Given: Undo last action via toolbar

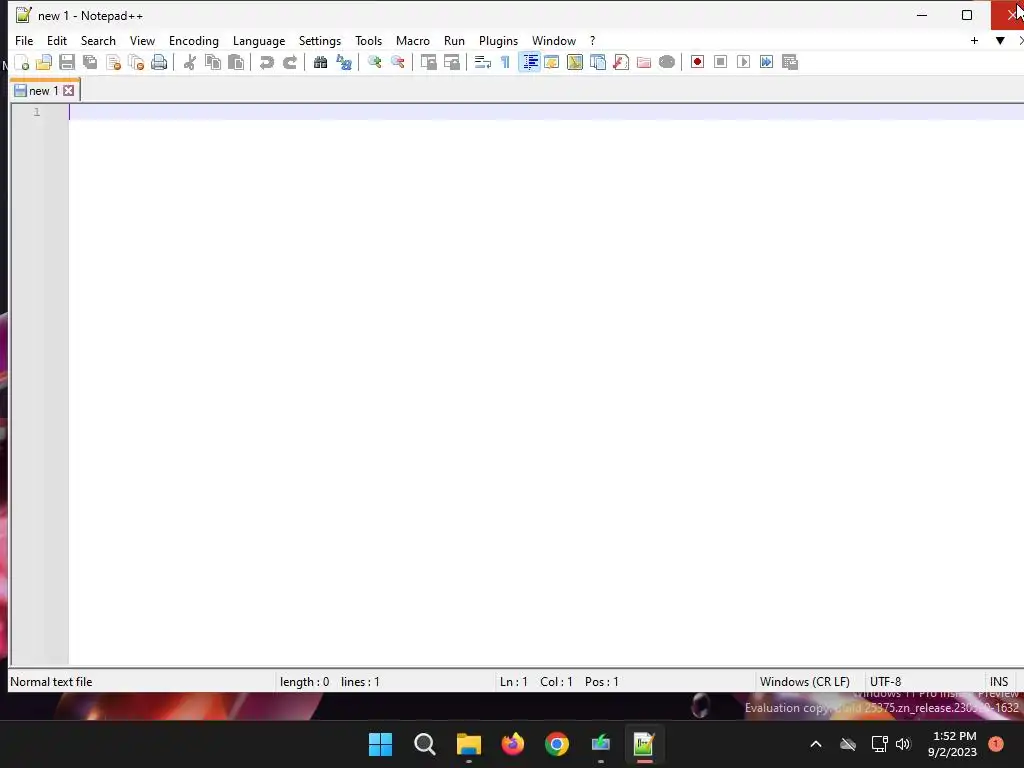Looking at the screenshot, I should (266, 62).
